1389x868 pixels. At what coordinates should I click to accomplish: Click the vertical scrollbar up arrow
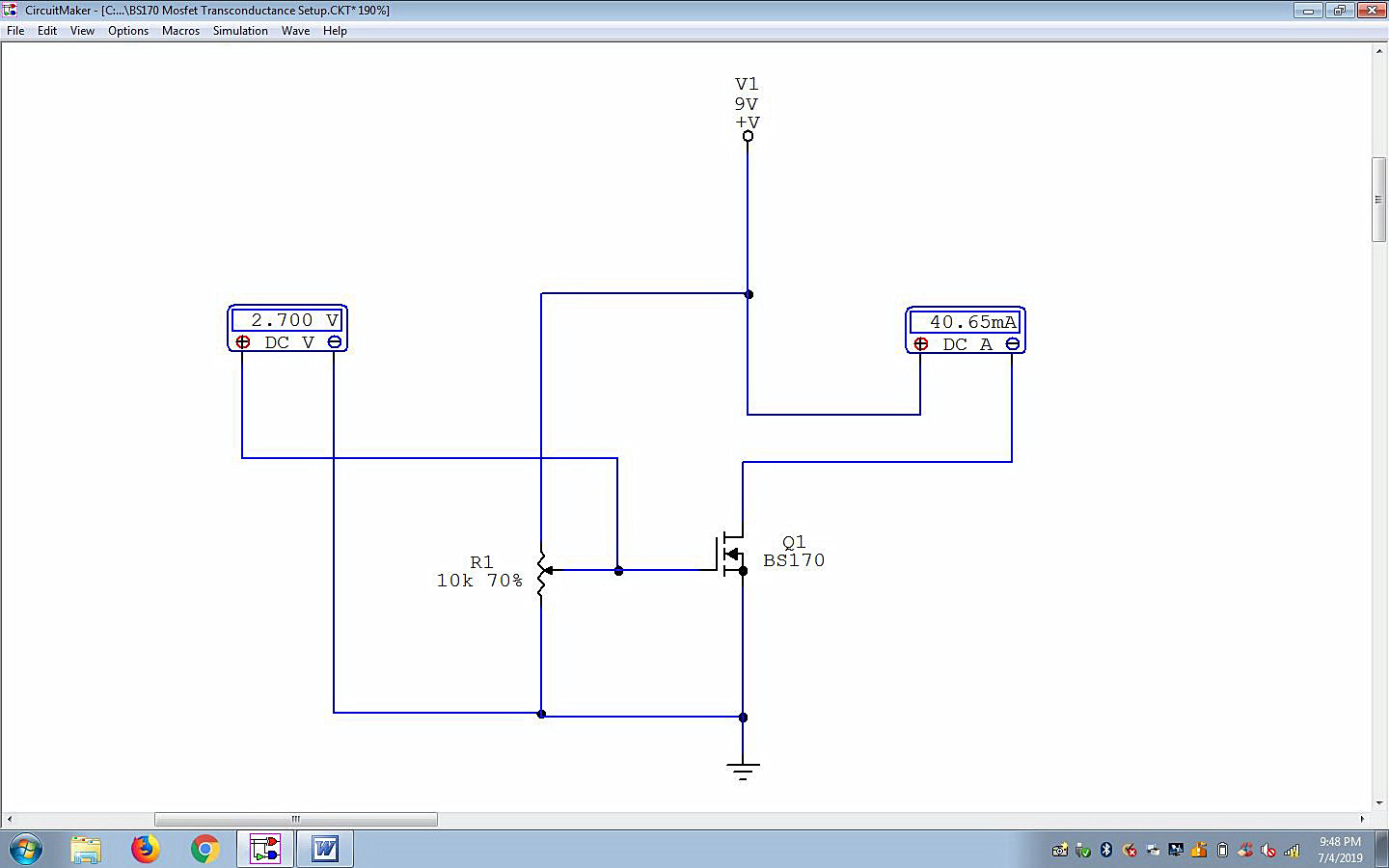1379,51
